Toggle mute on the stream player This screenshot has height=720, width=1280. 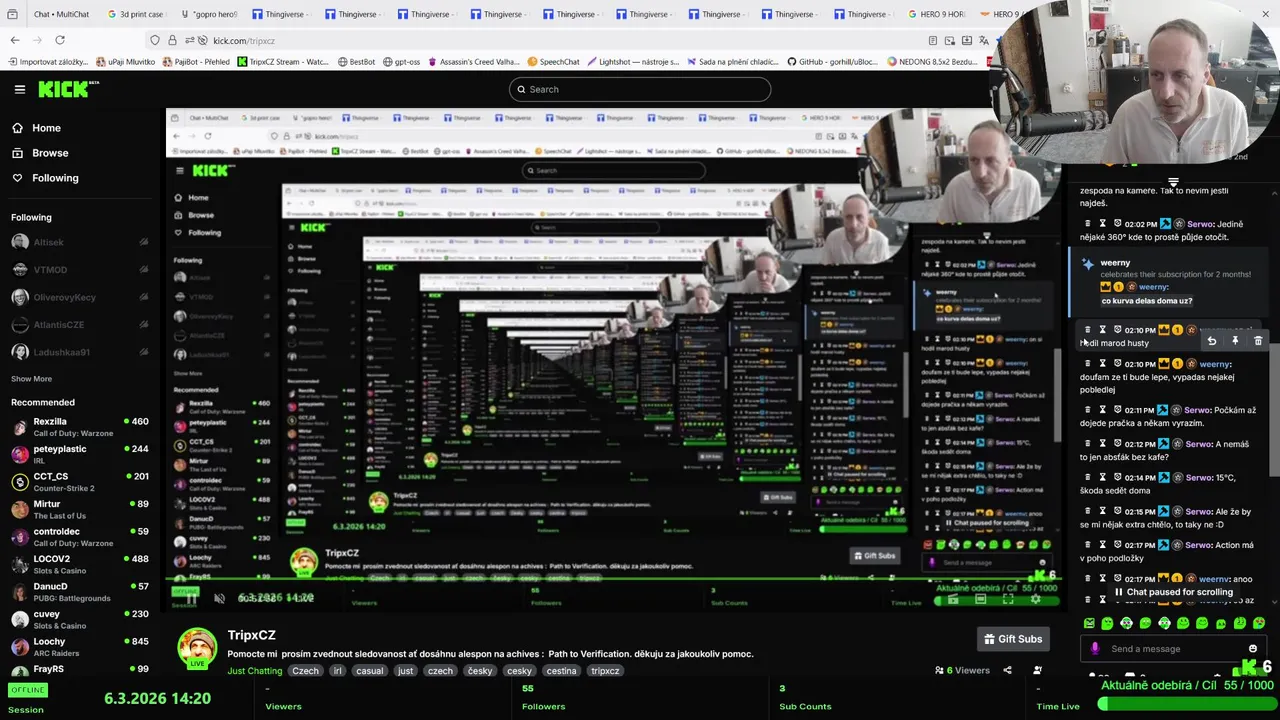[220, 598]
